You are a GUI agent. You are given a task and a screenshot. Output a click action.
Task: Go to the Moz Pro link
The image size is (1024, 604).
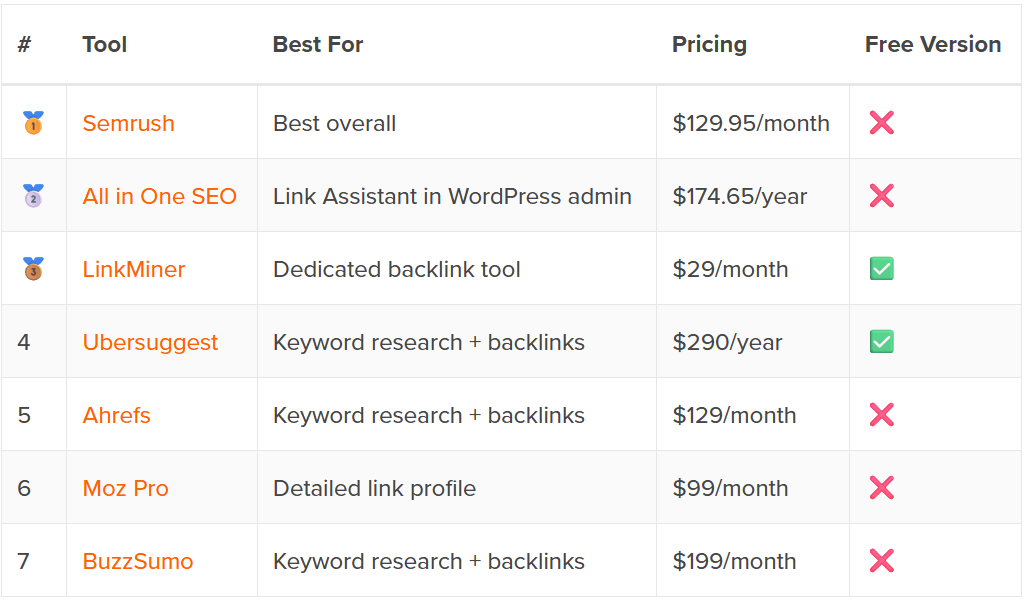point(125,488)
